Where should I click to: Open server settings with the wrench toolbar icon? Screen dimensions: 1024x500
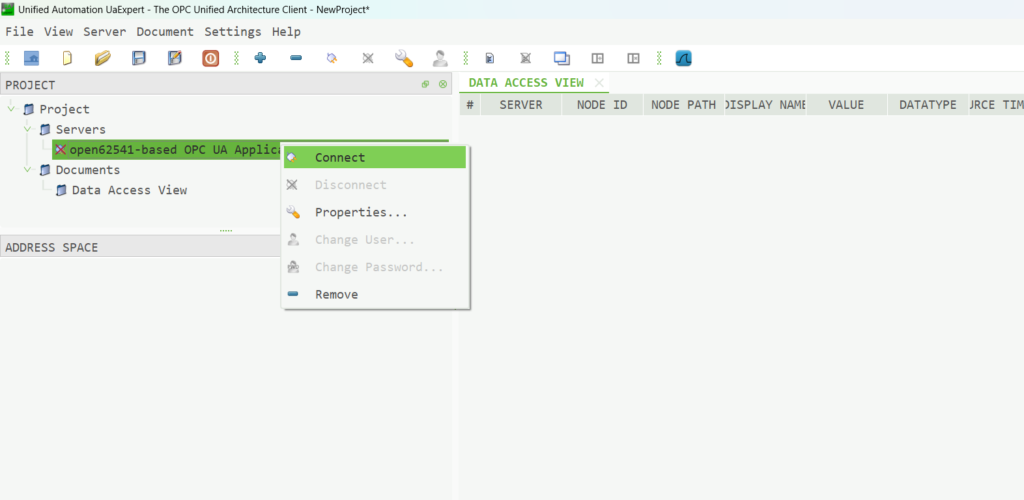pos(404,58)
